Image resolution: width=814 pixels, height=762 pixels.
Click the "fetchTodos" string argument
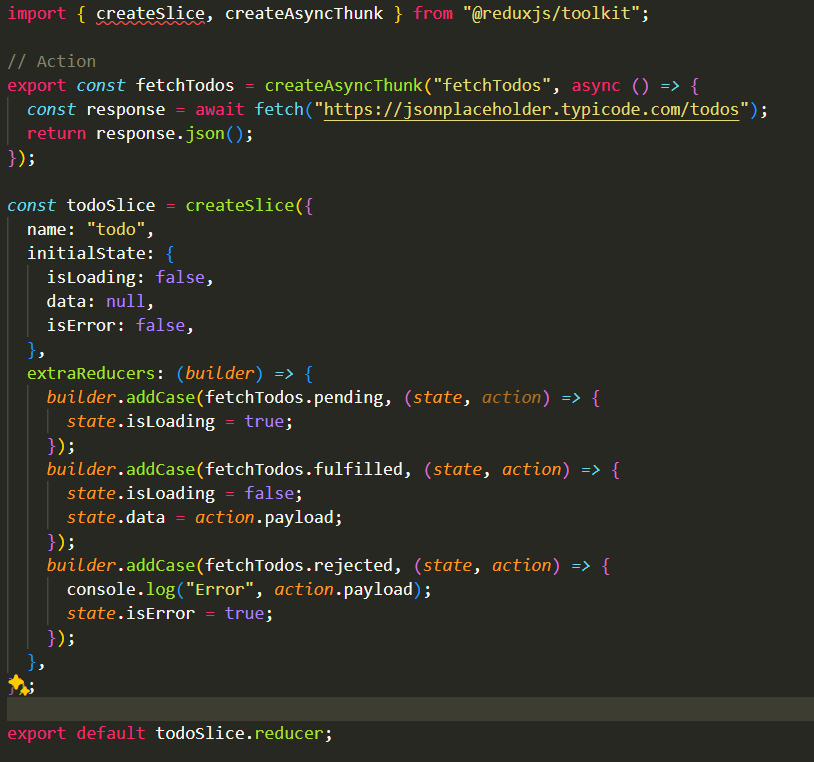click(492, 86)
